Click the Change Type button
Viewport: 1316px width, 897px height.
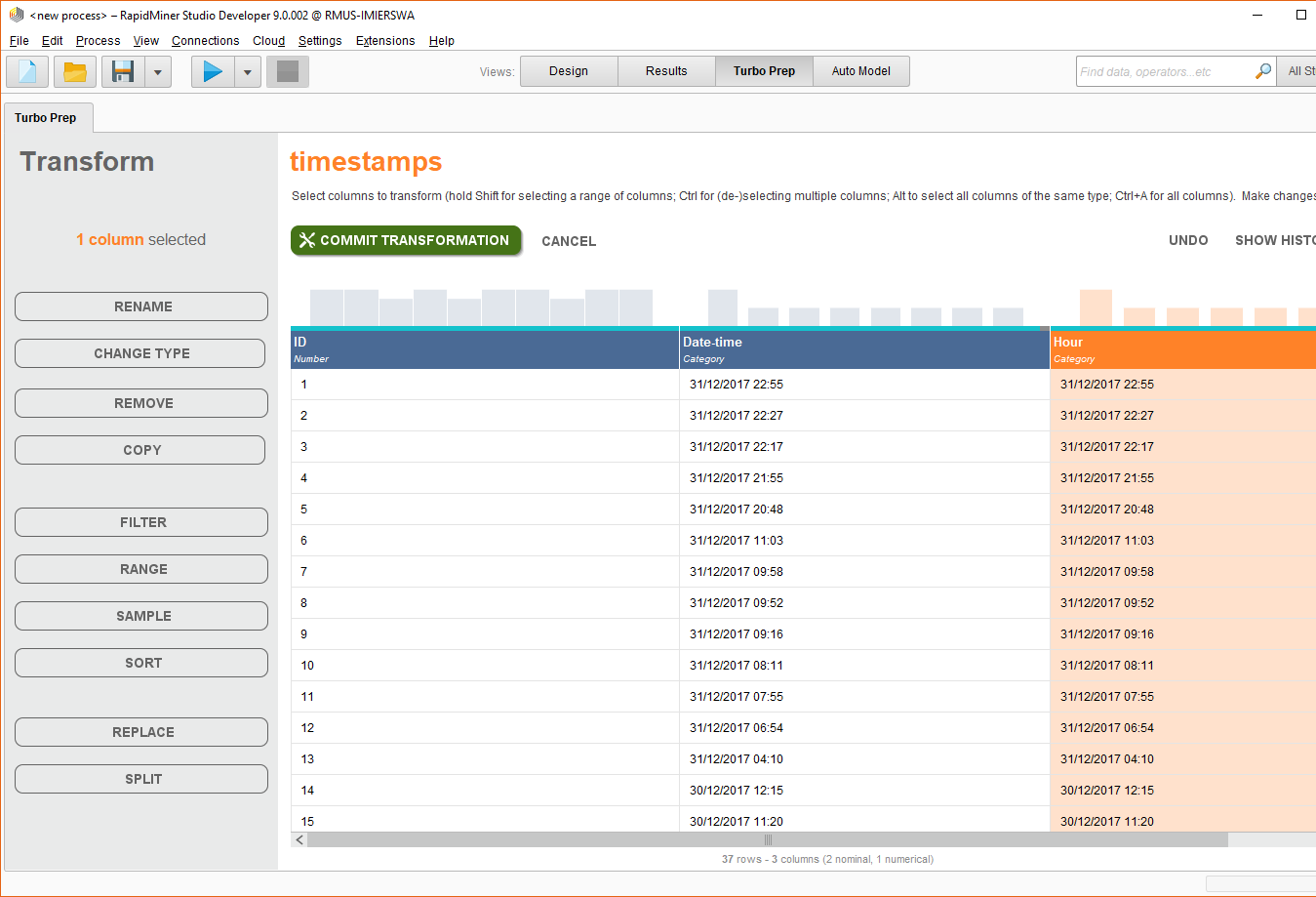pos(140,353)
